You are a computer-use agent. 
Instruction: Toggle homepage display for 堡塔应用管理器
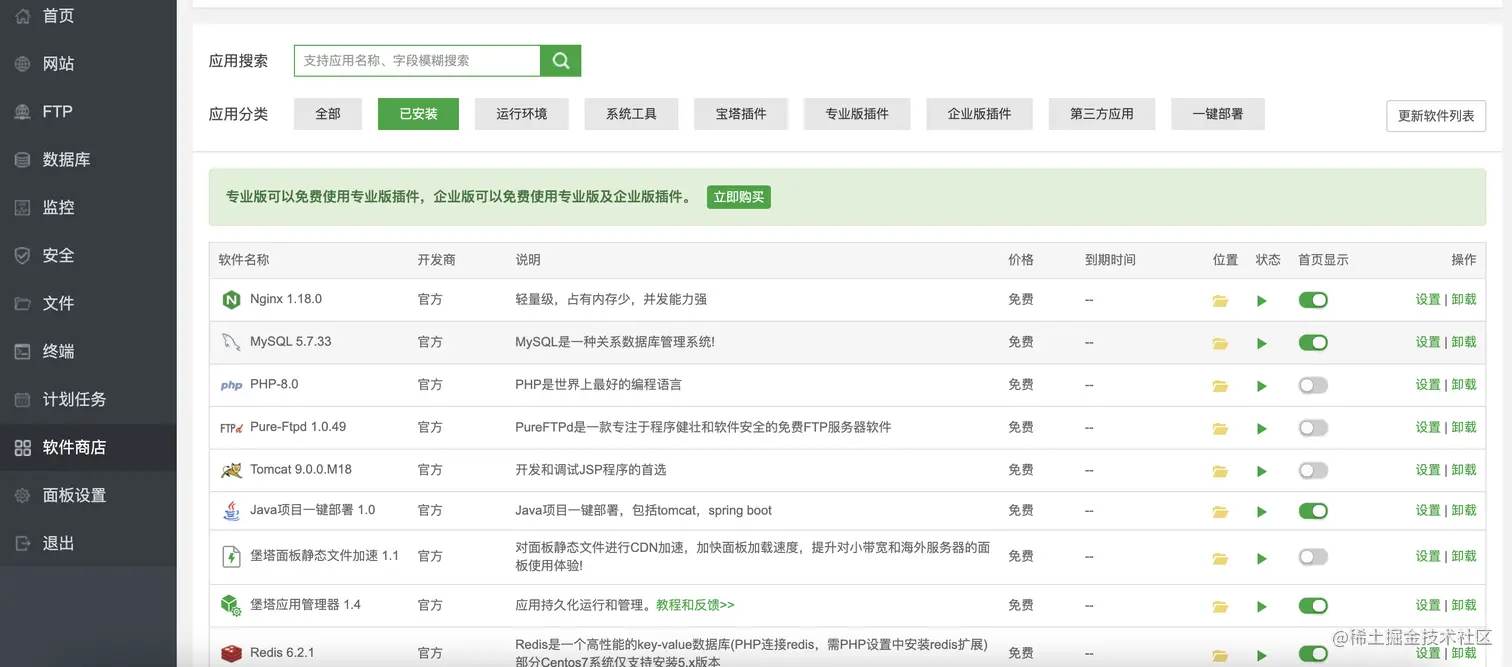(1313, 605)
